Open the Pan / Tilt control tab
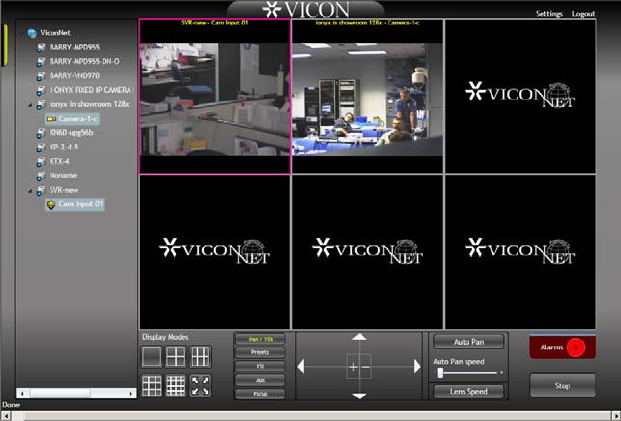 (x=260, y=339)
